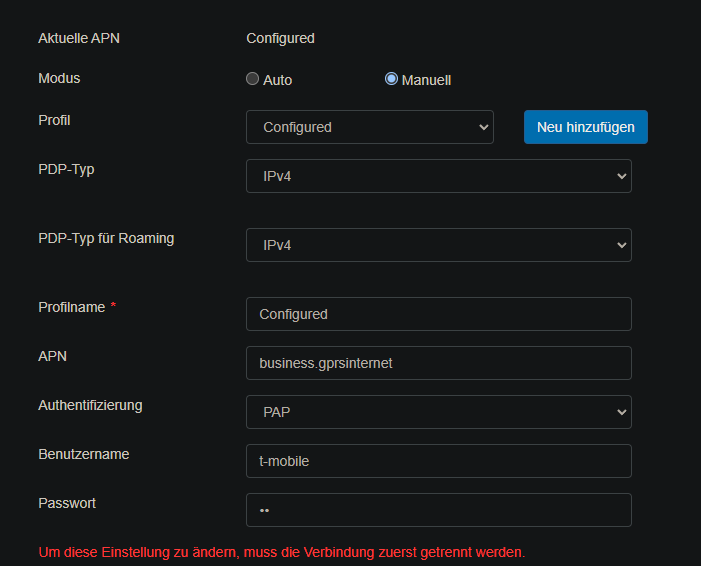Screen dimensions: 701x566
Task: Click the Passwort label
Action: pyautogui.click(x=67, y=503)
